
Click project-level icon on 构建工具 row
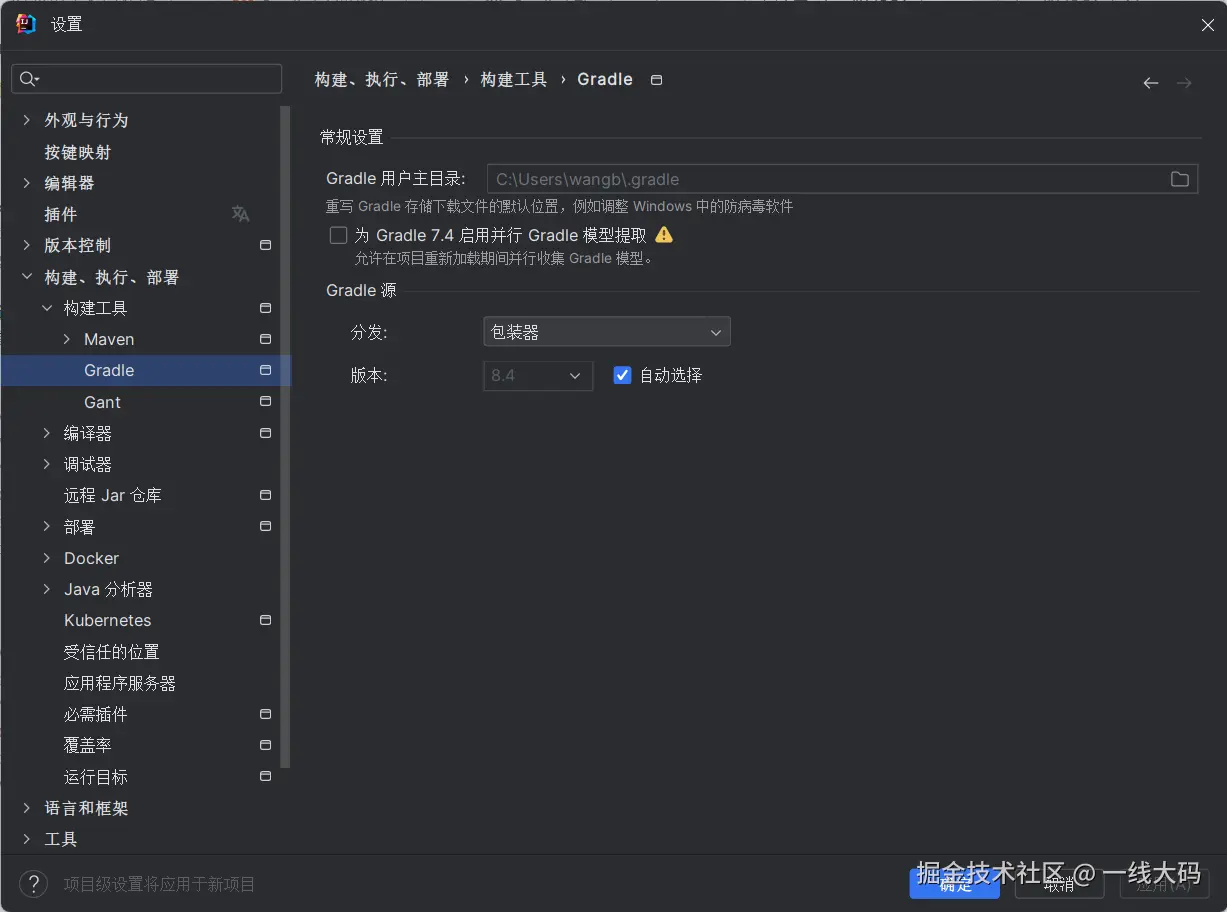[x=265, y=308]
